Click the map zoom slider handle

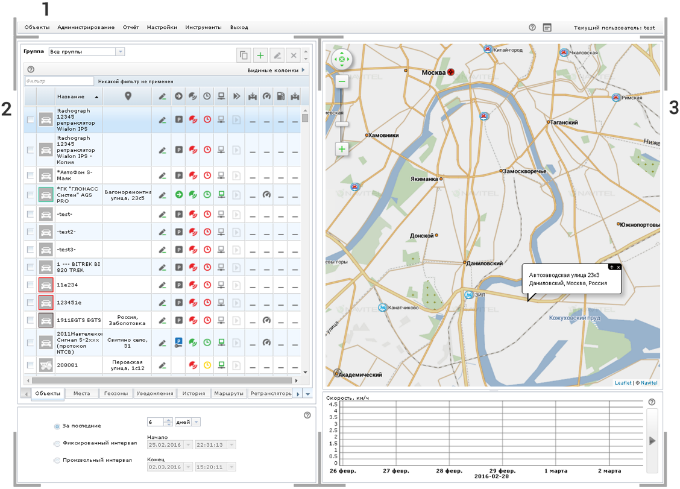342,123
